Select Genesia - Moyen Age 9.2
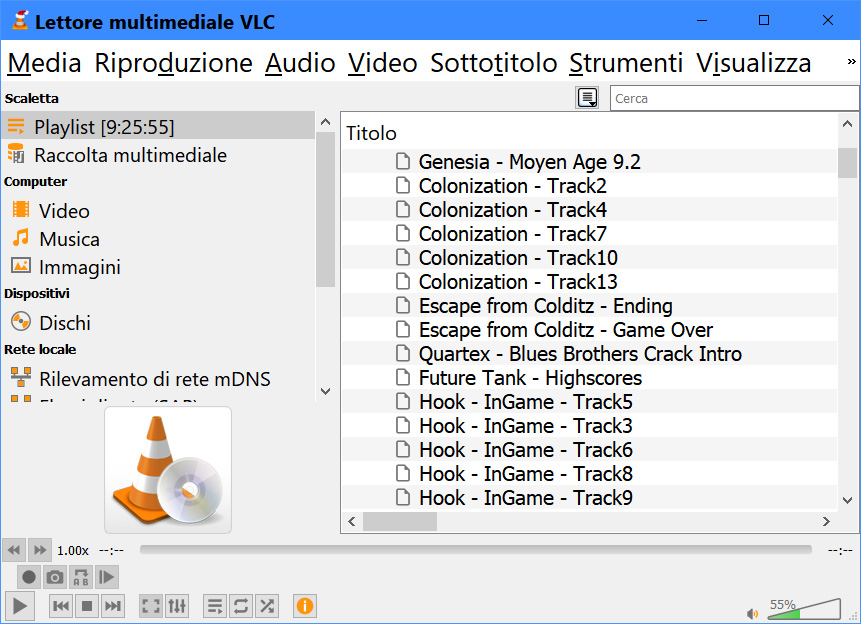Viewport: 861px width, 624px height. 590,161
